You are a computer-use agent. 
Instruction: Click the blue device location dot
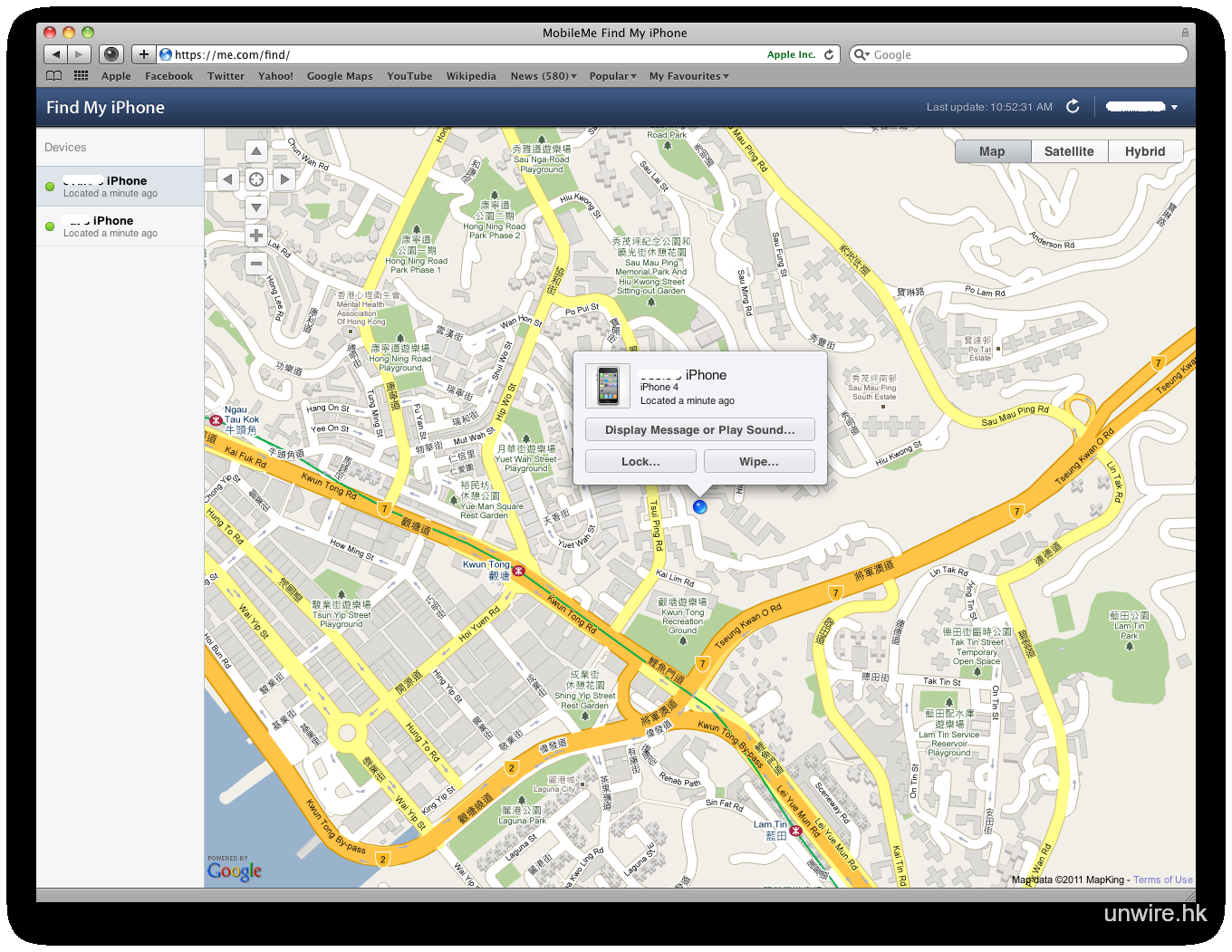pyautogui.click(x=699, y=507)
